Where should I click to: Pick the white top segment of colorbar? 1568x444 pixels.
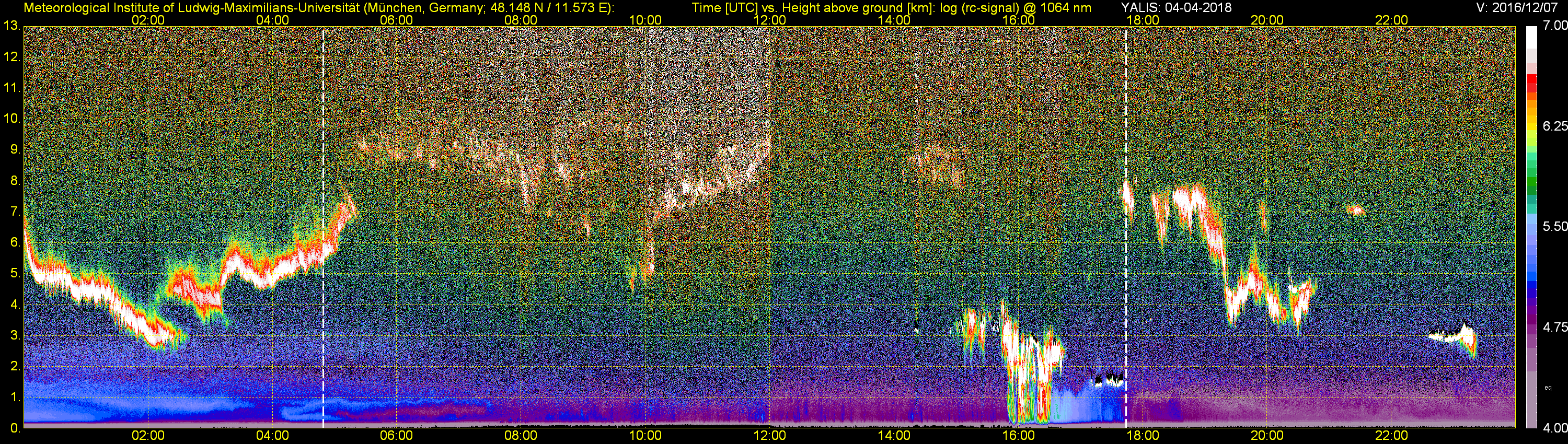[1531, 37]
